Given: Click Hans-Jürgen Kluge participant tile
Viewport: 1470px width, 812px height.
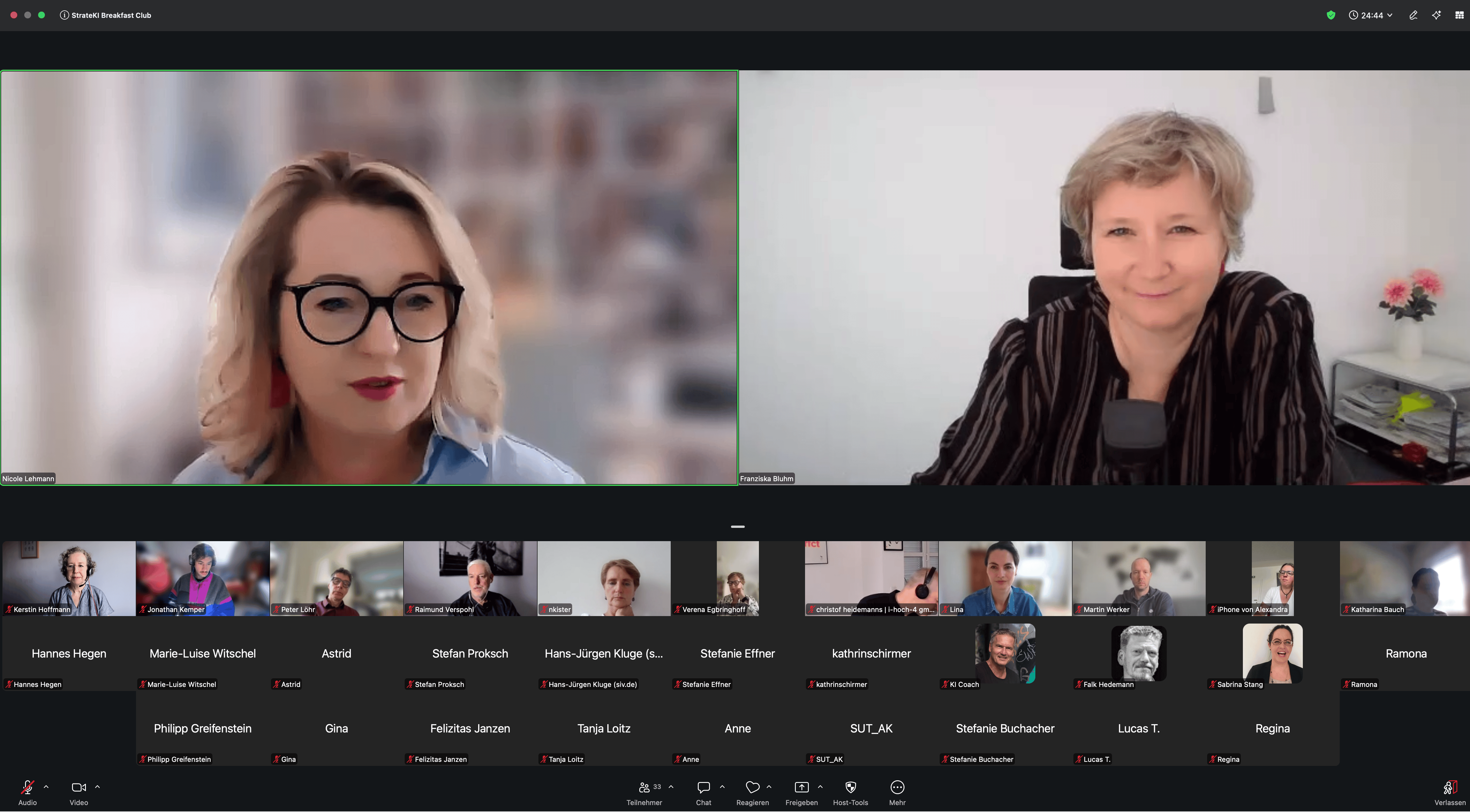Looking at the screenshot, I should (604, 653).
